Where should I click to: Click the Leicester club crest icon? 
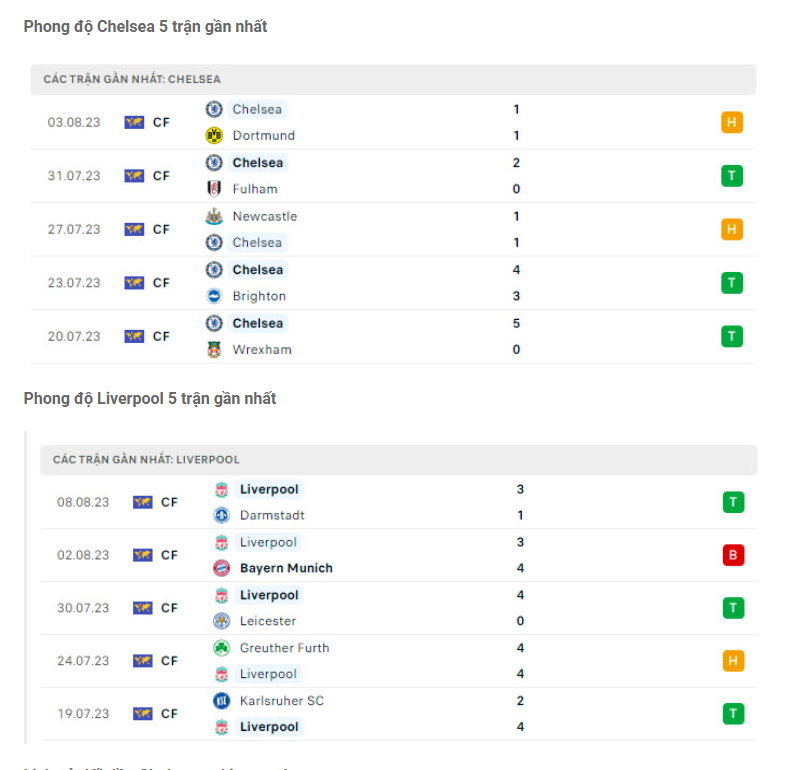click(222, 621)
